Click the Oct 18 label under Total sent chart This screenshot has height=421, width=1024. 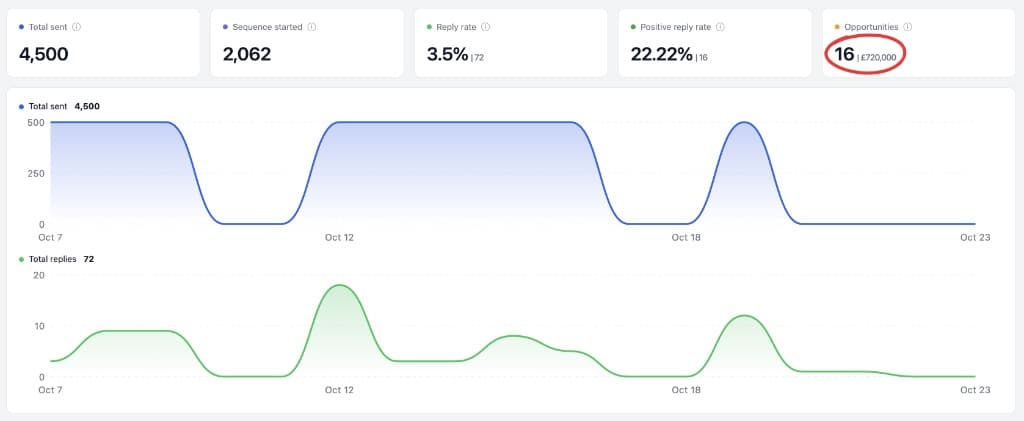(x=686, y=238)
